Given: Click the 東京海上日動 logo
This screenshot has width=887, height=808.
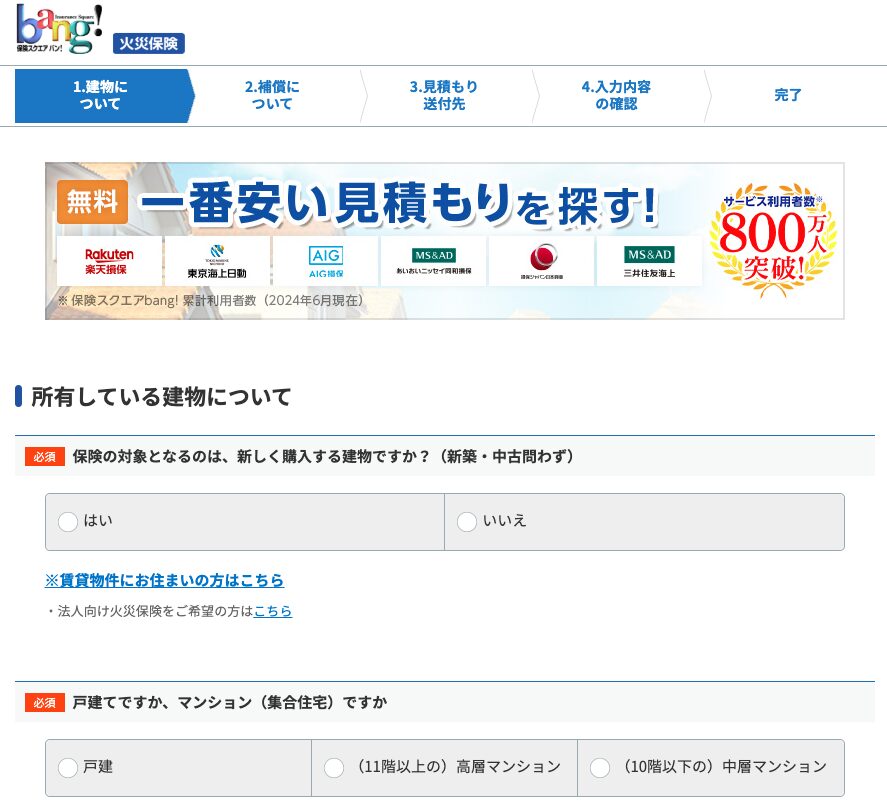Looking at the screenshot, I should 217,262.
